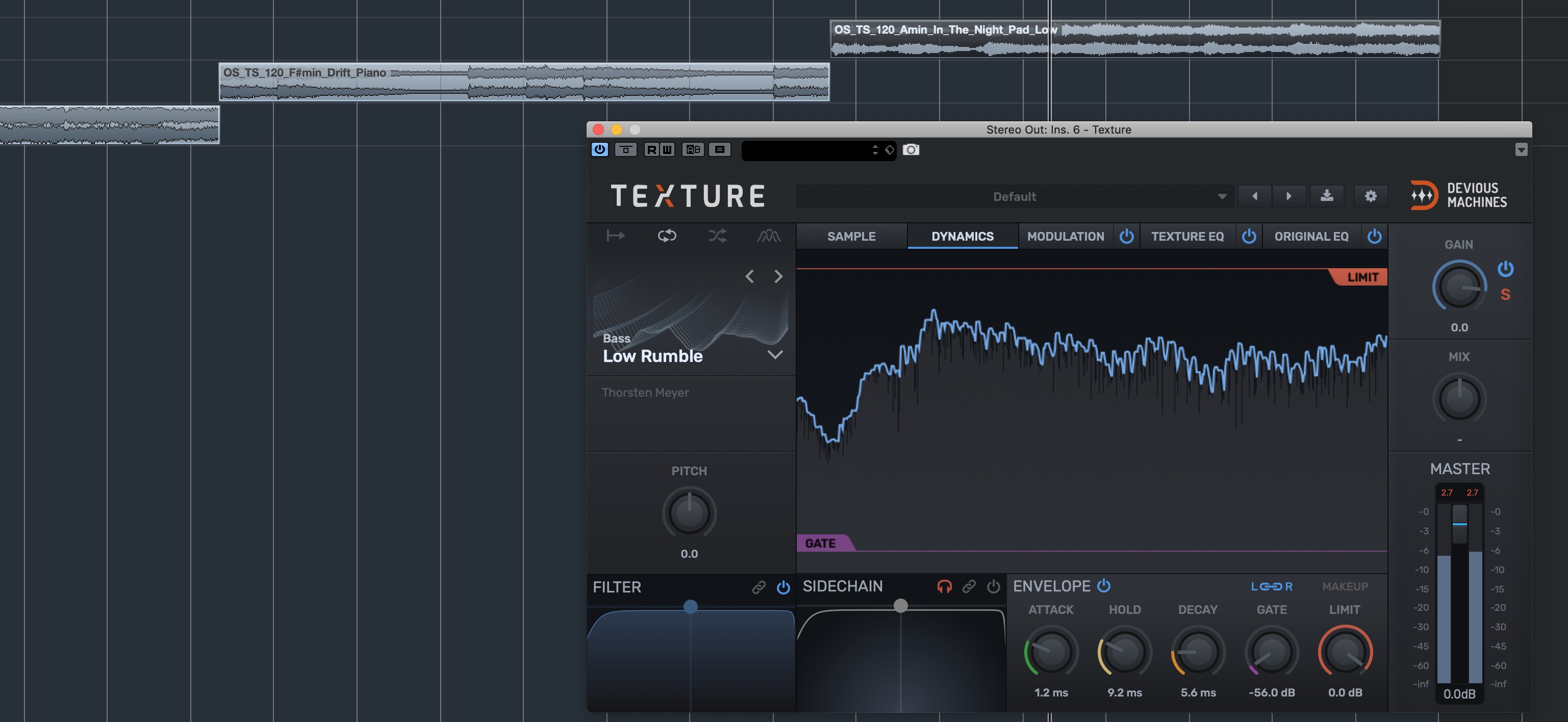
Task: Reset the left 2.7 peak indicator
Action: click(x=1447, y=493)
